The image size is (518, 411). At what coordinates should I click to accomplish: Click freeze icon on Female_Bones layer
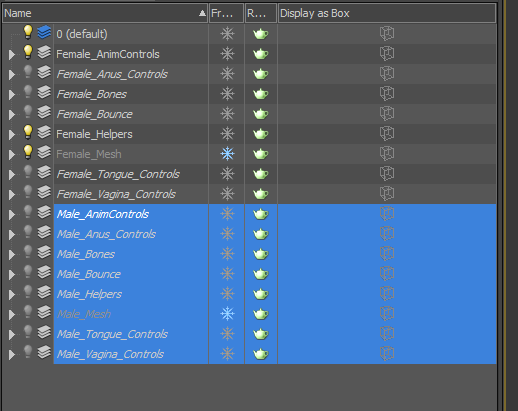click(x=227, y=94)
